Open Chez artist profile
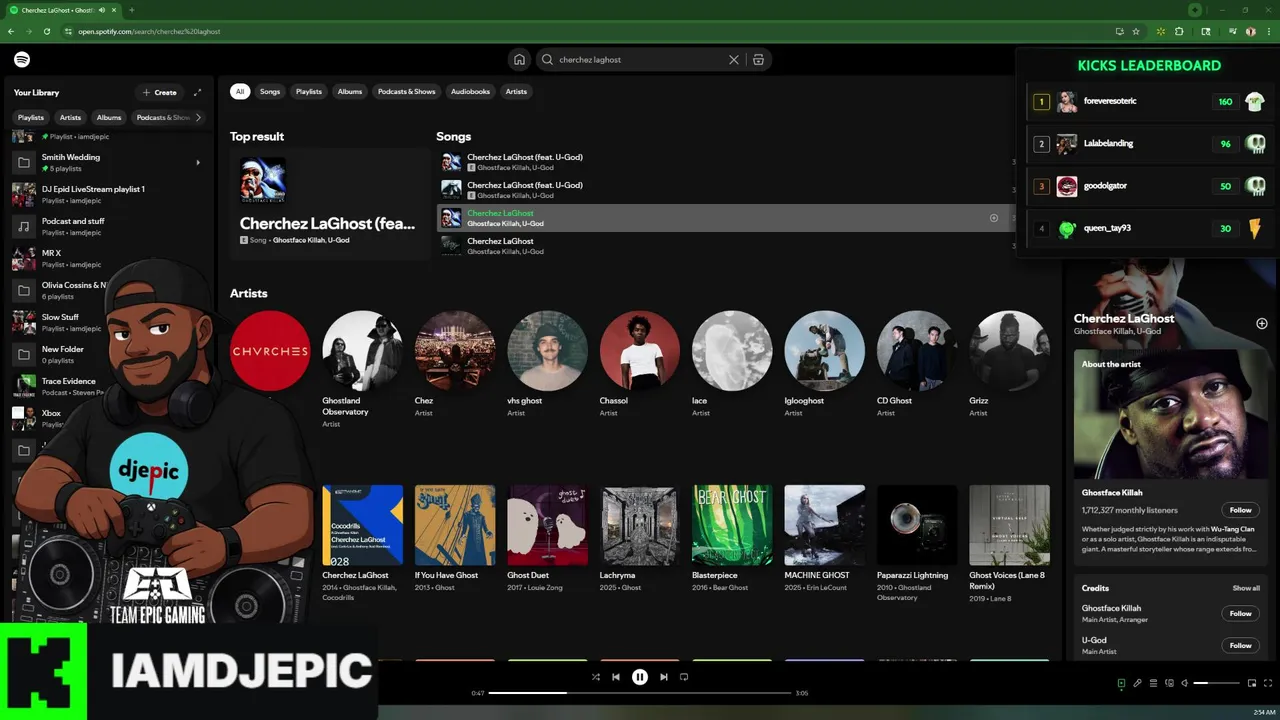The height and width of the screenshot is (720, 1280). (x=455, y=365)
